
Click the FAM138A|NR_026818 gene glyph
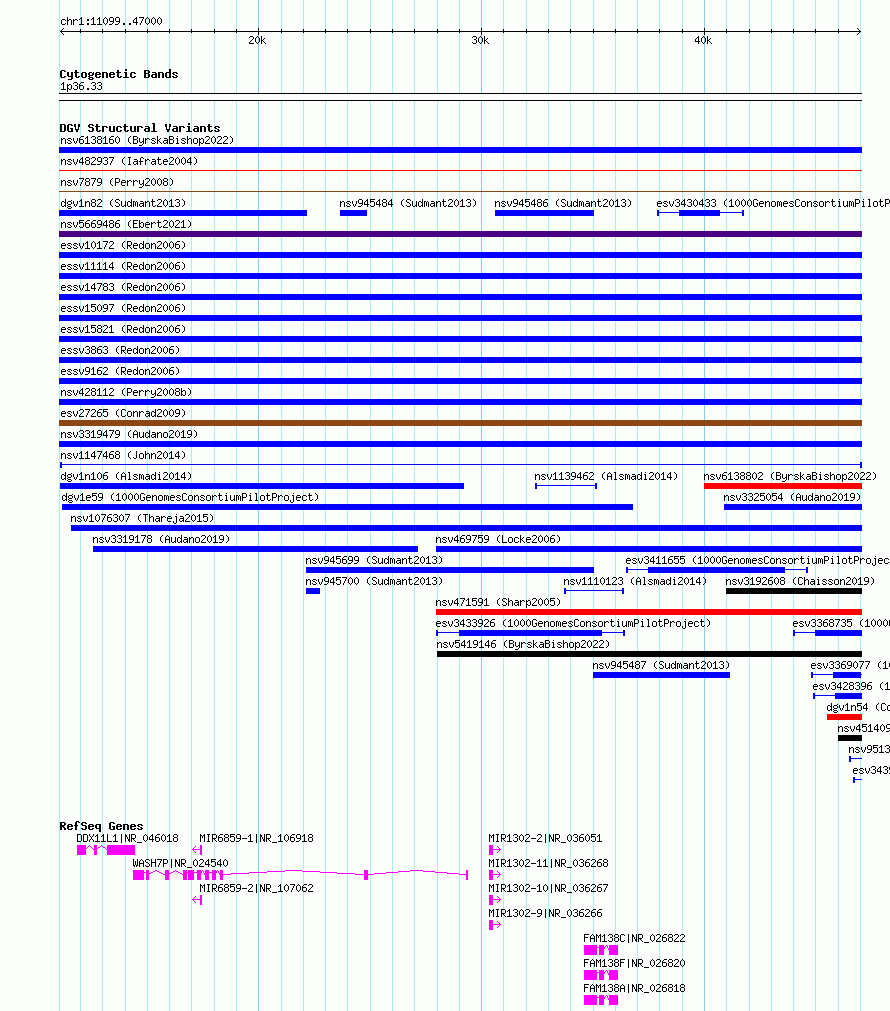(601, 1000)
